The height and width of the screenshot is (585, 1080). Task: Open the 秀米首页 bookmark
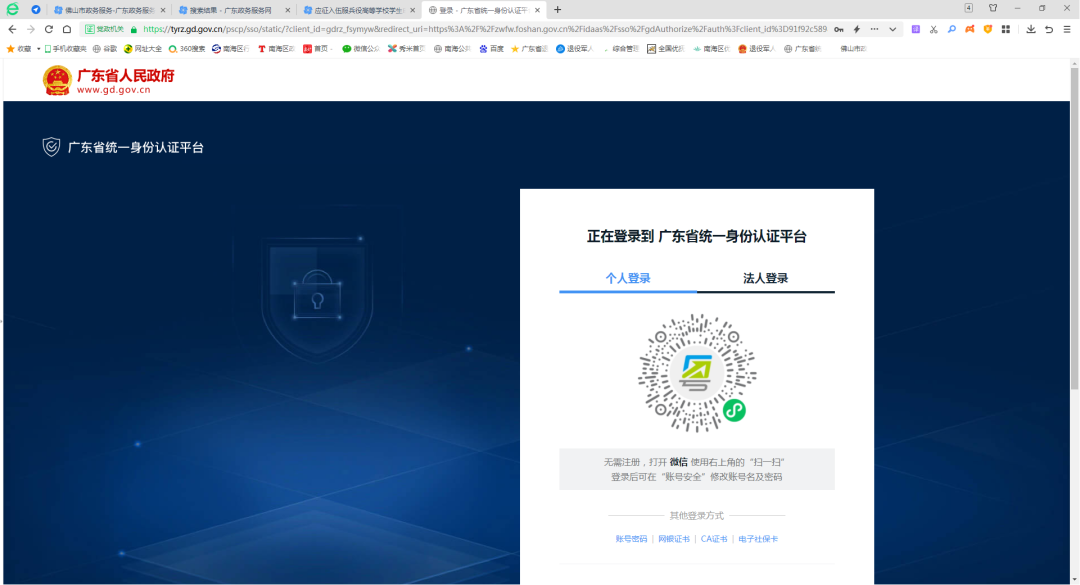(406, 49)
